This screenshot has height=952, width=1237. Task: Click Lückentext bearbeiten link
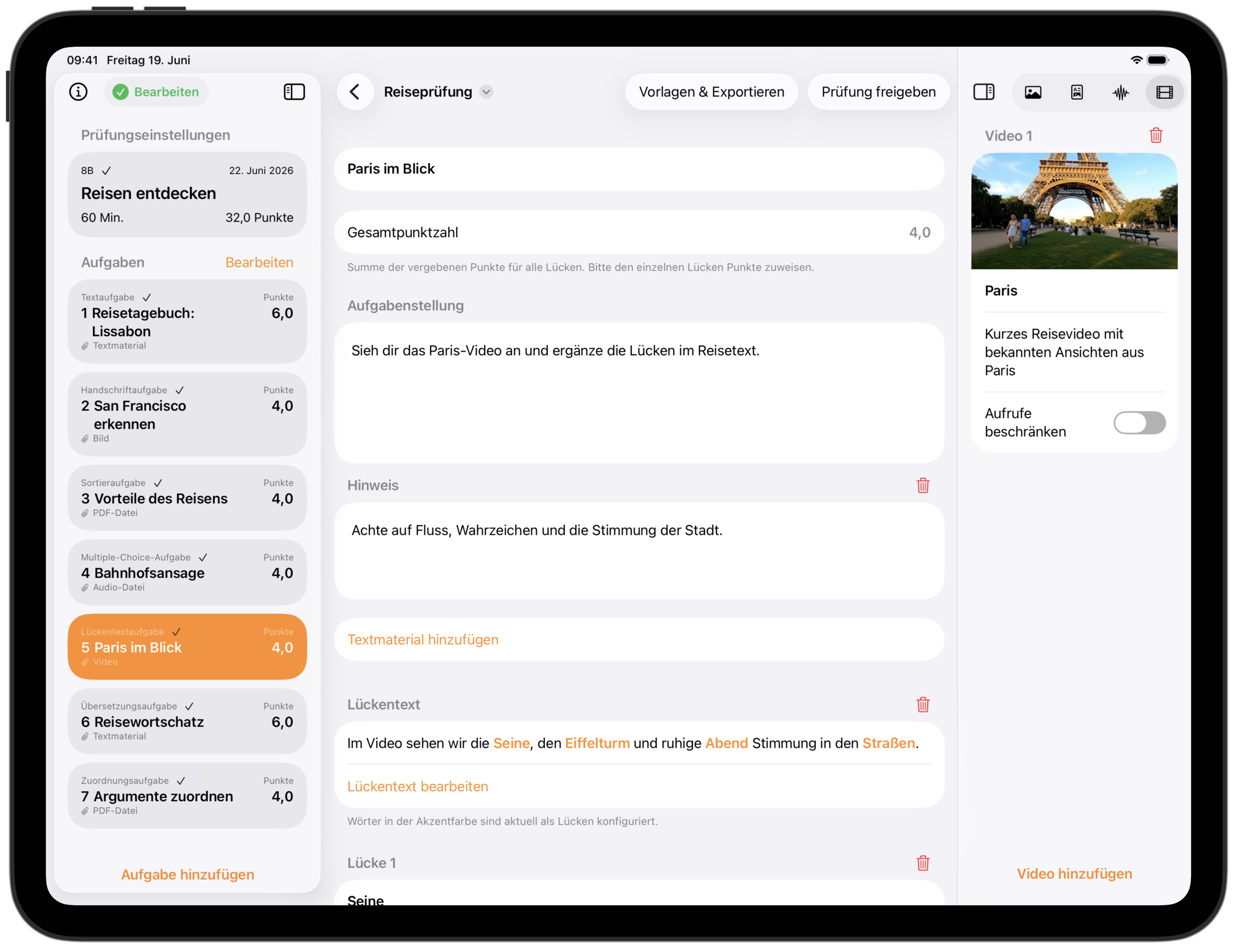[417, 787]
